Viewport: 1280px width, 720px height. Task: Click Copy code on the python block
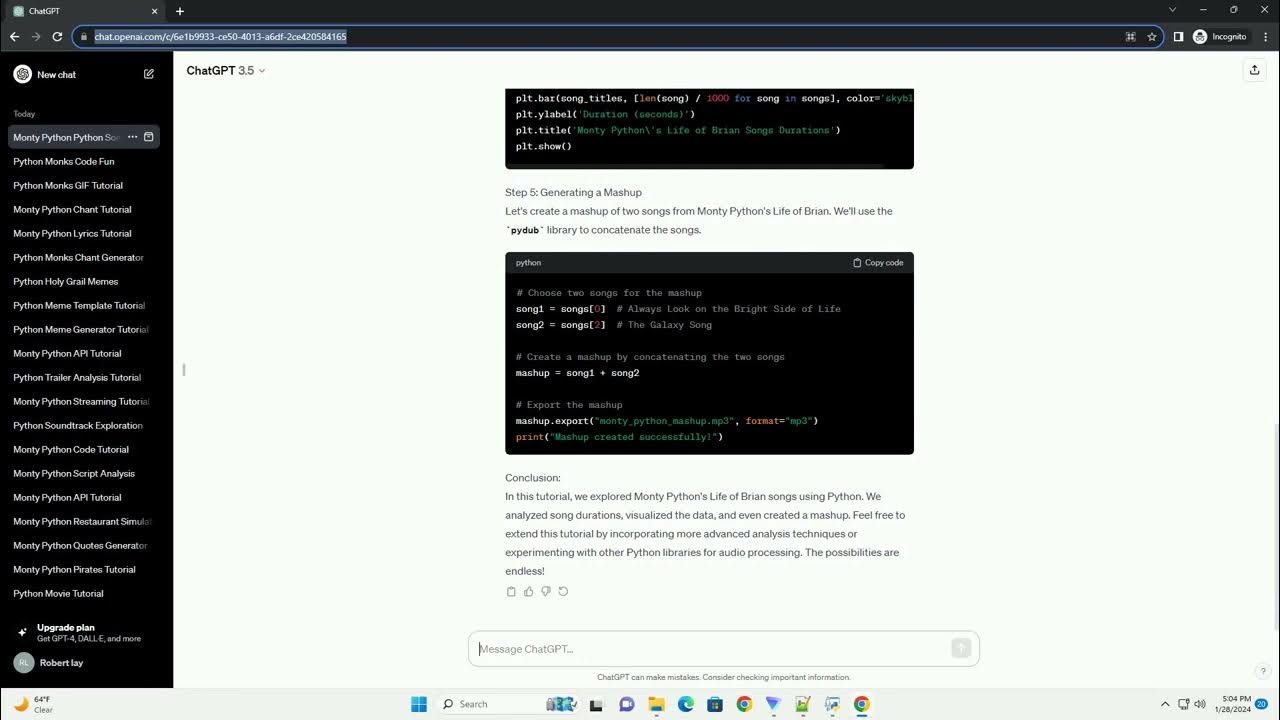point(878,263)
